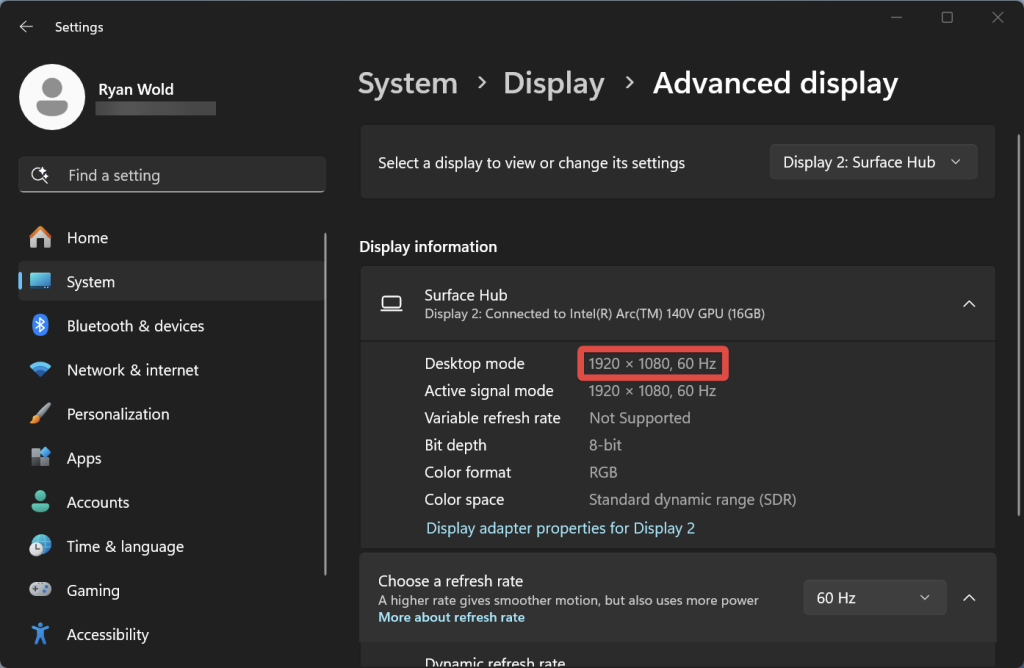Click the Variable refresh rate label
This screenshot has height=668, width=1024.
492,418
